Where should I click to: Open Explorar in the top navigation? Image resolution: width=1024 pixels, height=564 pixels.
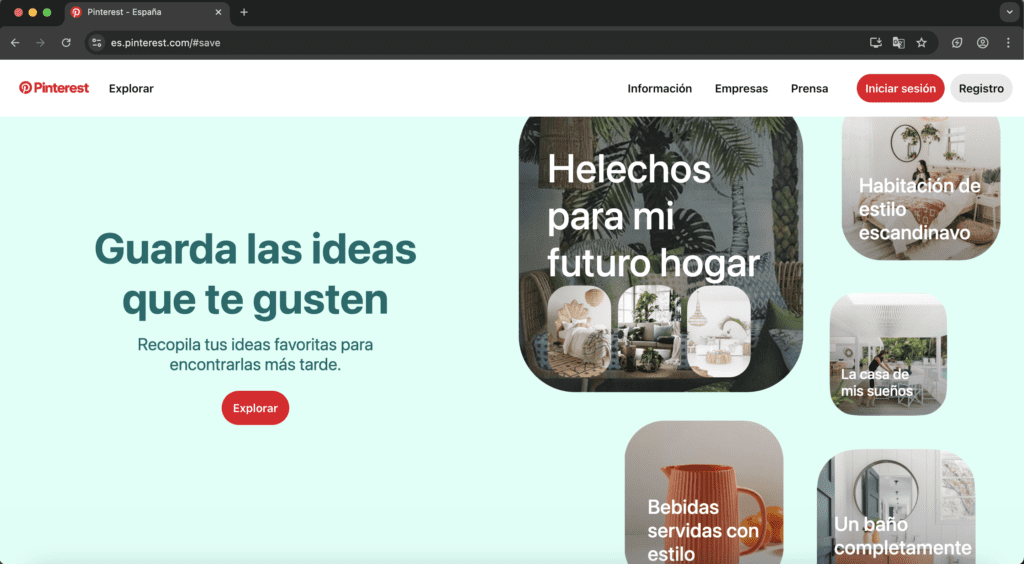(x=131, y=88)
